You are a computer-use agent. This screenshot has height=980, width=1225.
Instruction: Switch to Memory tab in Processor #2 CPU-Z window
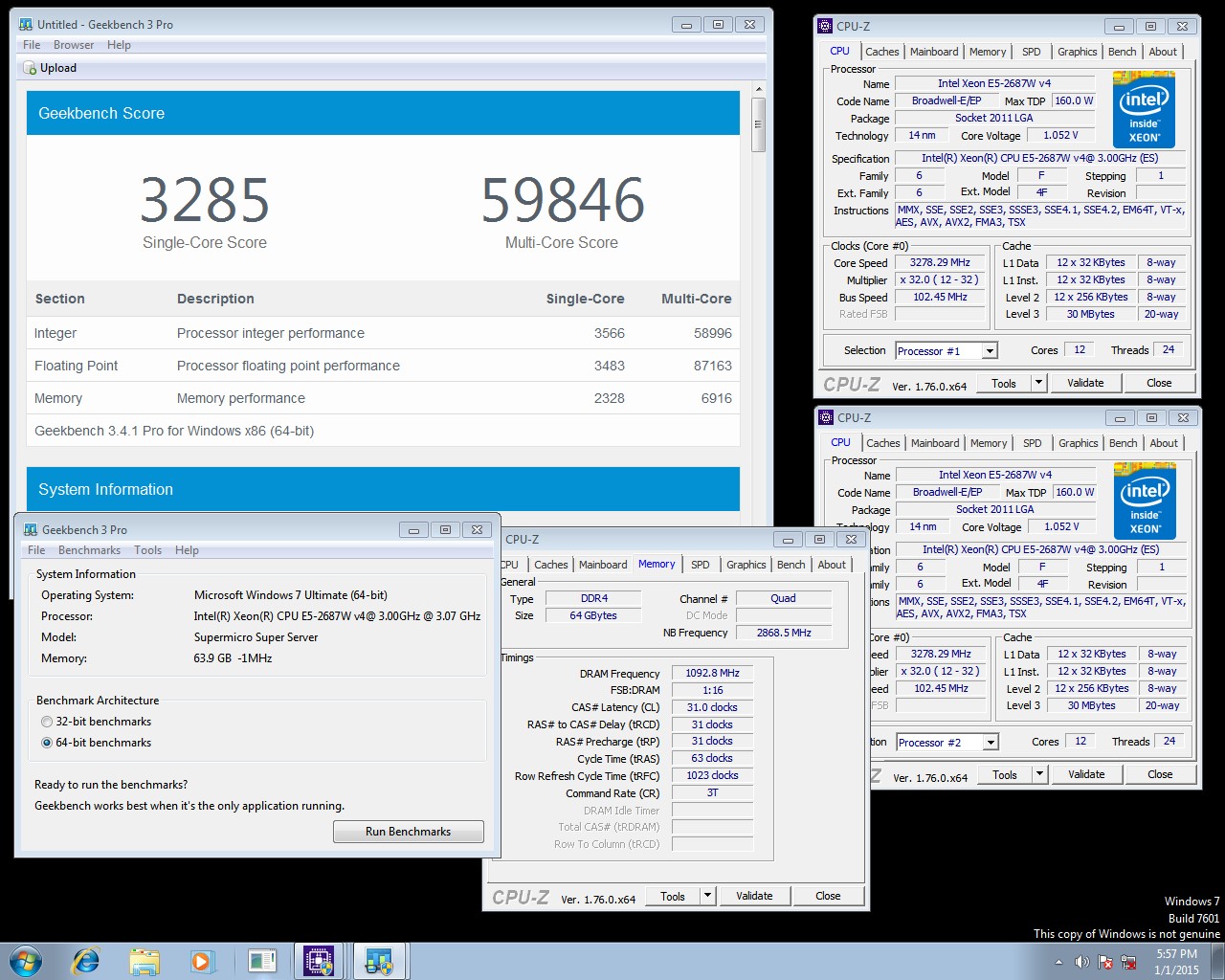coord(989,443)
